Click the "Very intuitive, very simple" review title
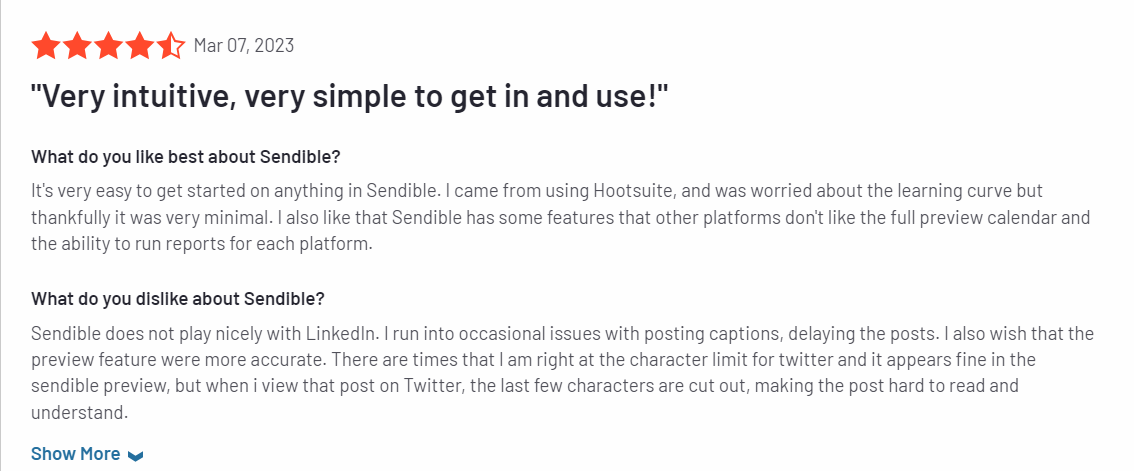 coord(351,97)
